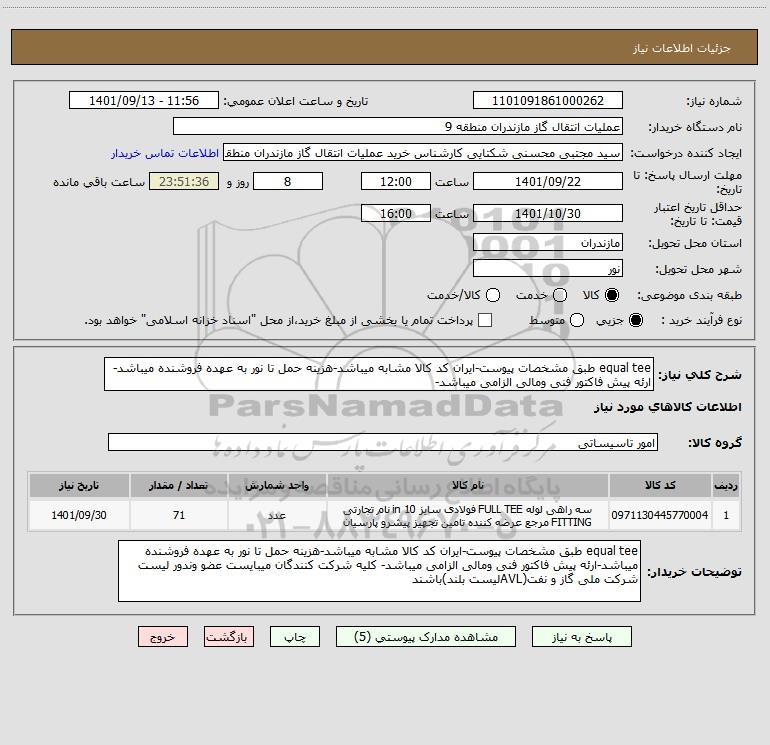Click buyer name field عملیات انتقال گاز مازندران
Screen dimensions: 770x745
click(398, 126)
